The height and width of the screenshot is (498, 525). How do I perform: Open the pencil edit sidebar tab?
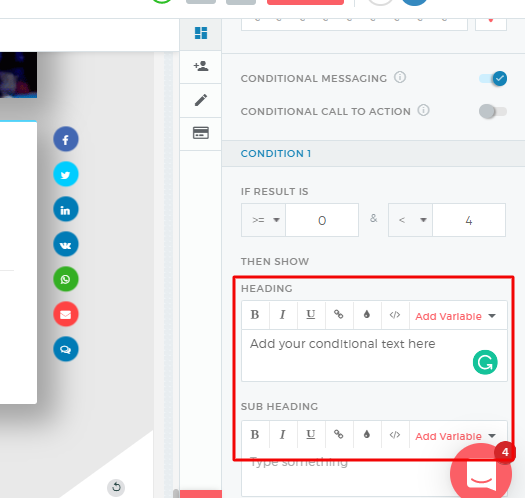pyautogui.click(x=201, y=100)
